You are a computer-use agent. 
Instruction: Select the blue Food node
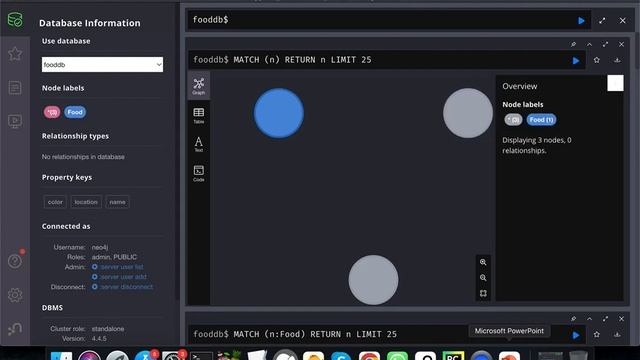279,113
